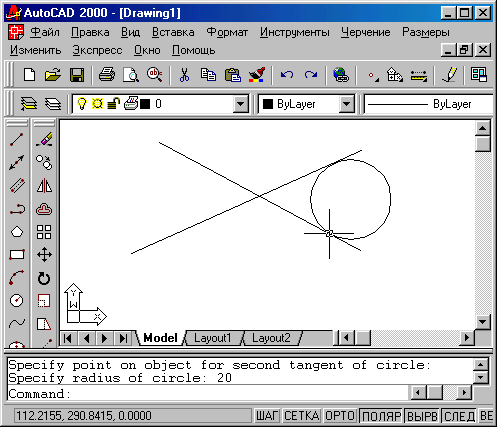Toggle СЕТКА grid display
Viewport: 497px width, 427px height.
click(302, 416)
